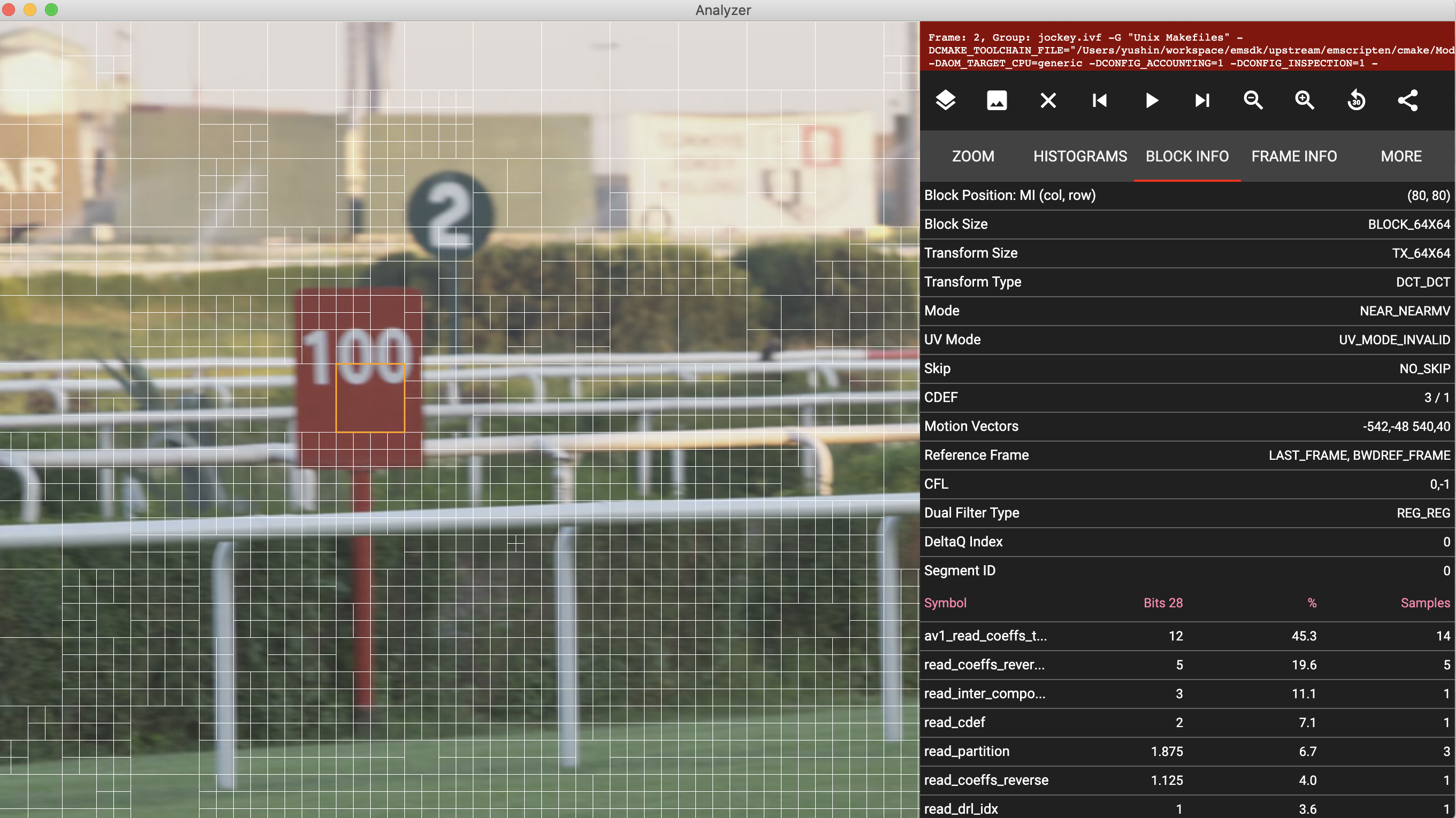This screenshot has height=818, width=1456.
Task: Switch to the ZOOM tab
Action: pyautogui.click(x=973, y=157)
